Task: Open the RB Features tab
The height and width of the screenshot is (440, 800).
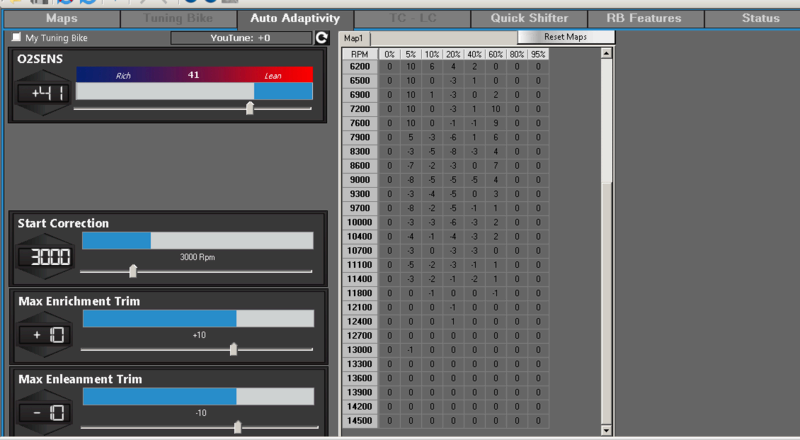Action: coord(643,18)
